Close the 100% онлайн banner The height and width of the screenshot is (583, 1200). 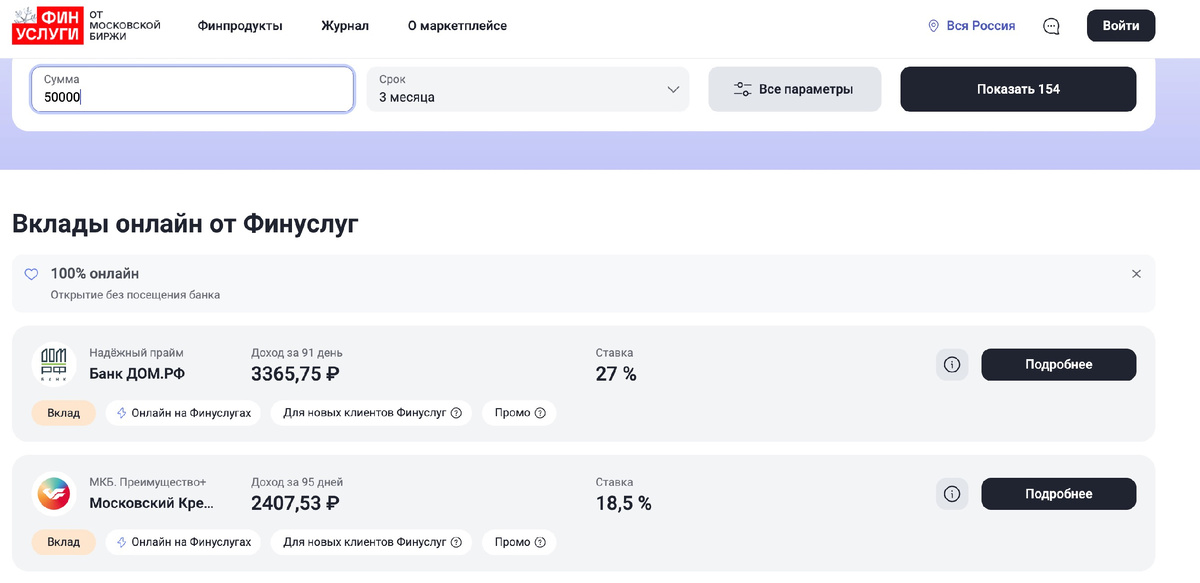(x=1136, y=274)
